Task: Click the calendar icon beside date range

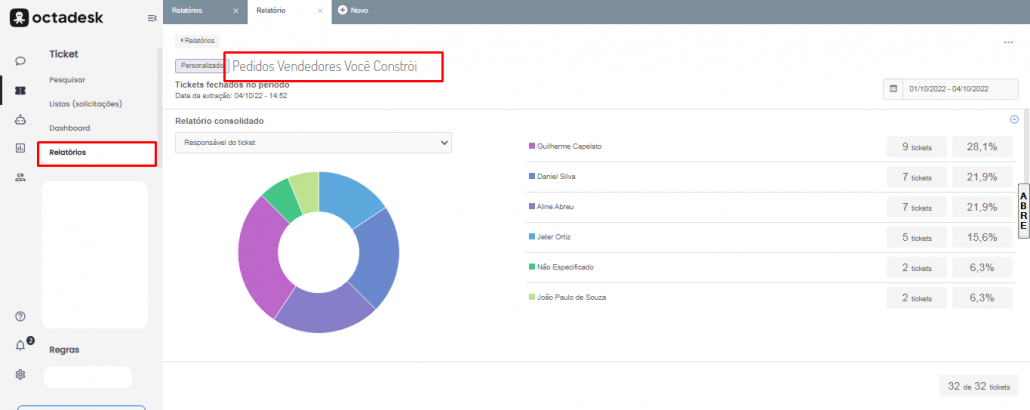Action: [x=893, y=89]
